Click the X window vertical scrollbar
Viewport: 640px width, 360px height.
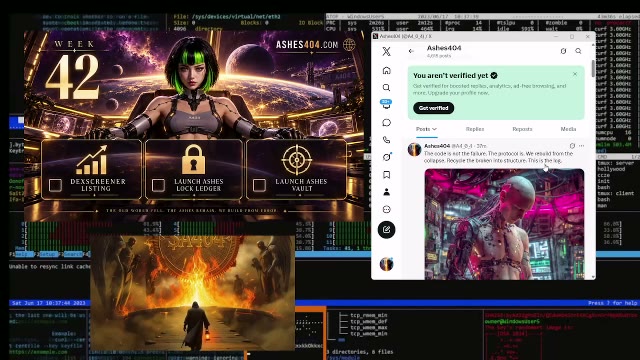click(x=593, y=68)
